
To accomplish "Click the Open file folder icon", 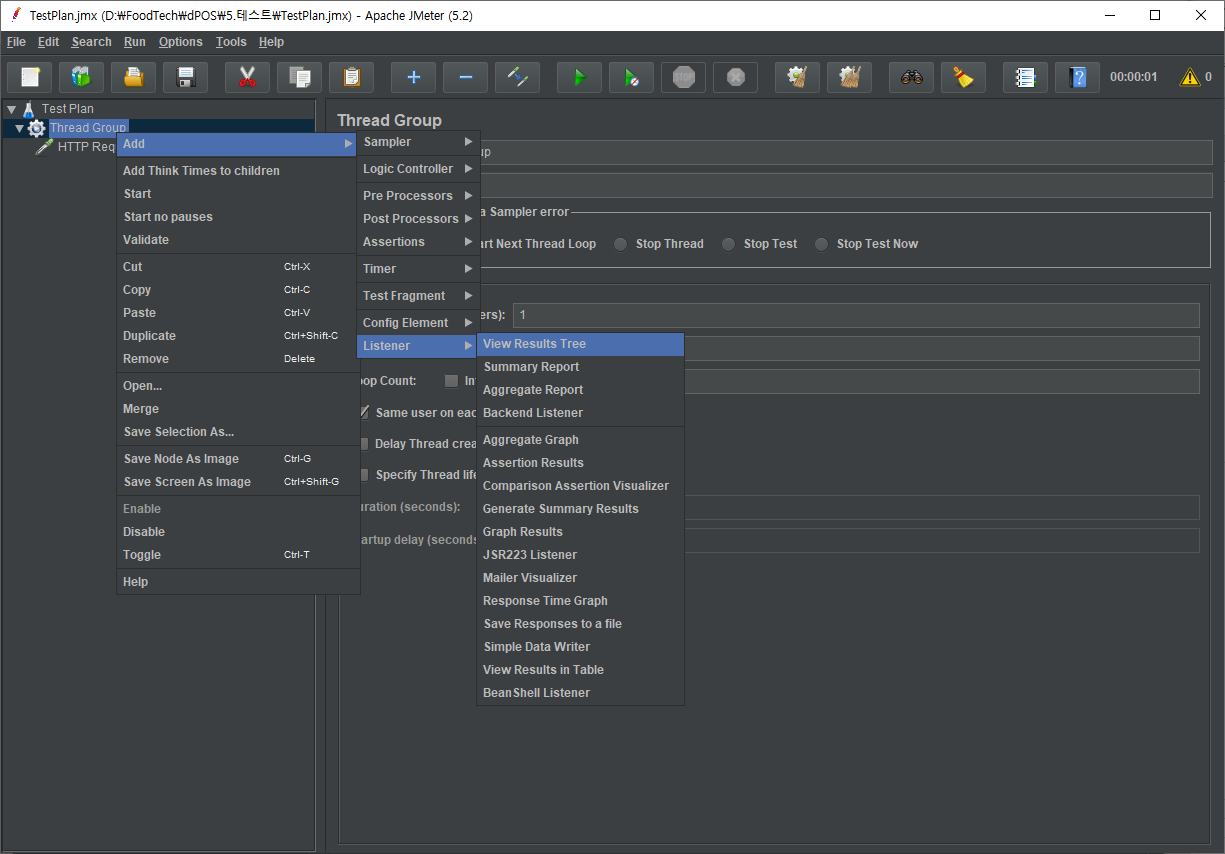I will click(x=134, y=77).
